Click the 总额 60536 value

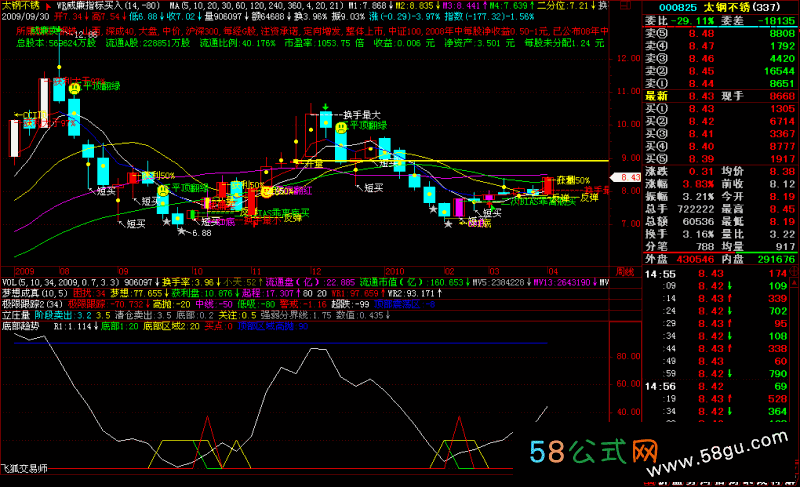pyautogui.click(x=698, y=221)
